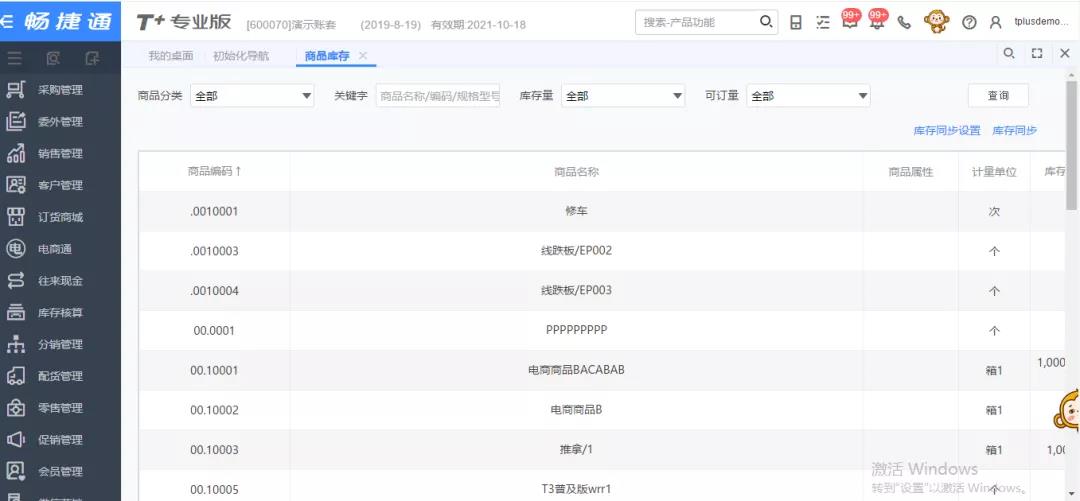Open 库存同步设置 link

pyautogui.click(x=947, y=130)
